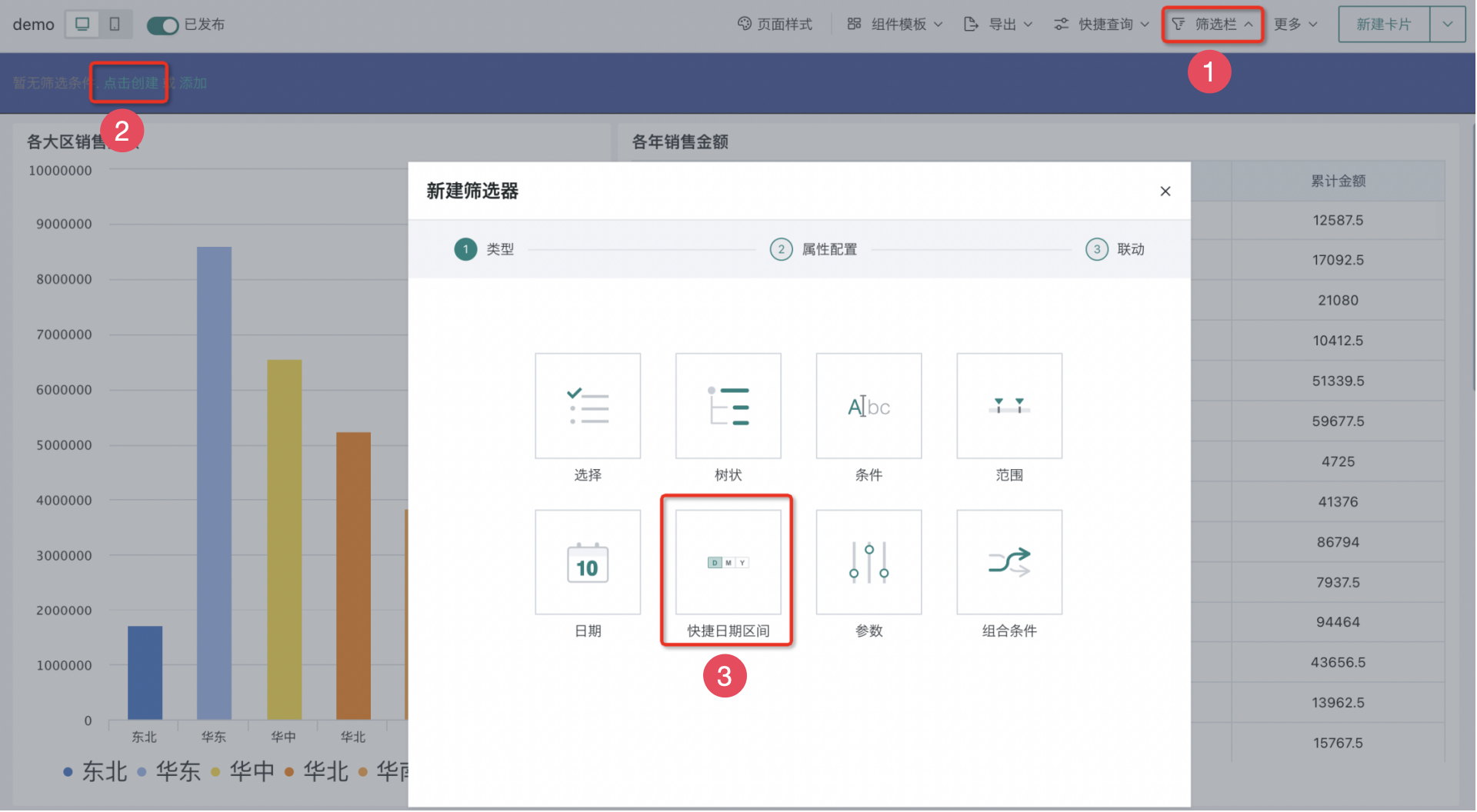
Task: Collapse the 筛选栏 filter bar menu
Action: [x=1212, y=25]
